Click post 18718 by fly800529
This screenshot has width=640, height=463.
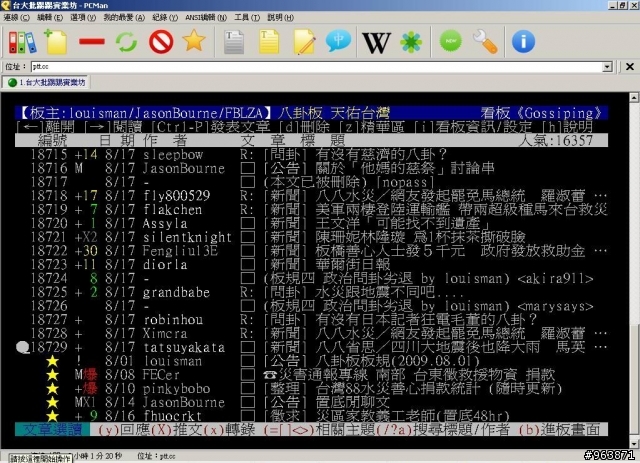[x=311, y=196]
